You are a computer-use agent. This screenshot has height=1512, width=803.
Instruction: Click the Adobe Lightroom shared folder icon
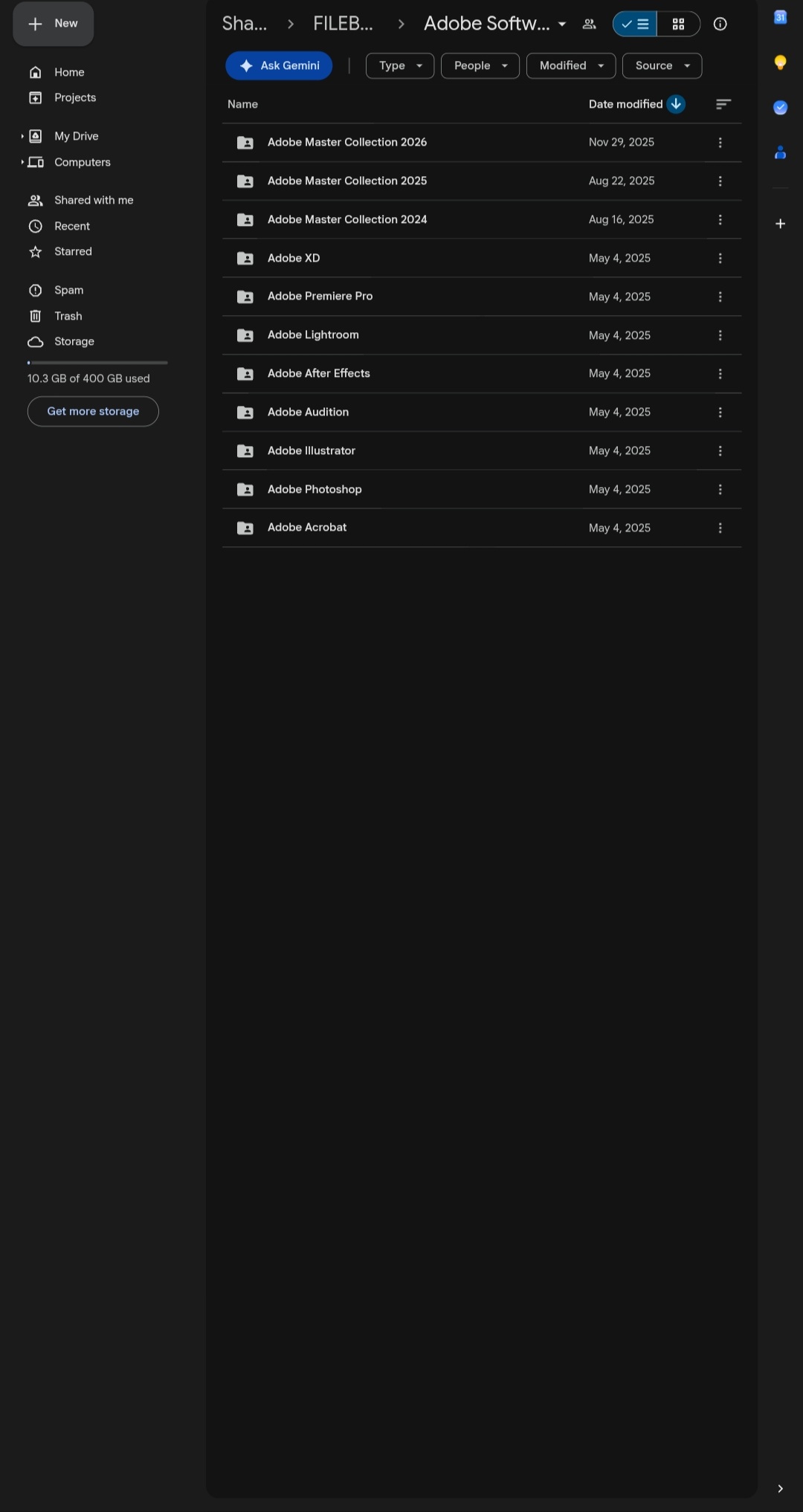coord(245,335)
